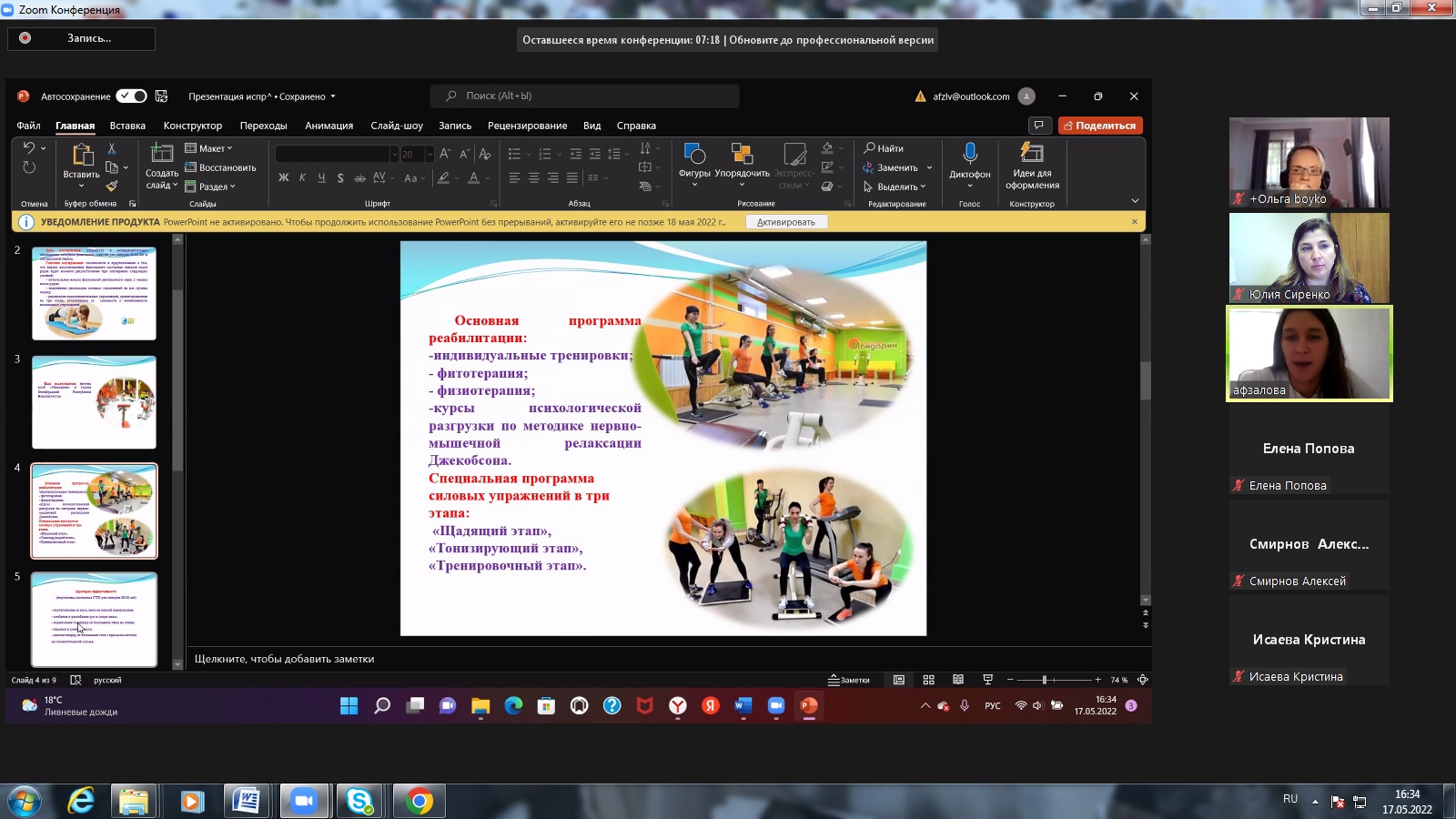The width and height of the screenshot is (1456, 819).
Task: Click the fit slide to window icon
Action: tap(1143, 680)
